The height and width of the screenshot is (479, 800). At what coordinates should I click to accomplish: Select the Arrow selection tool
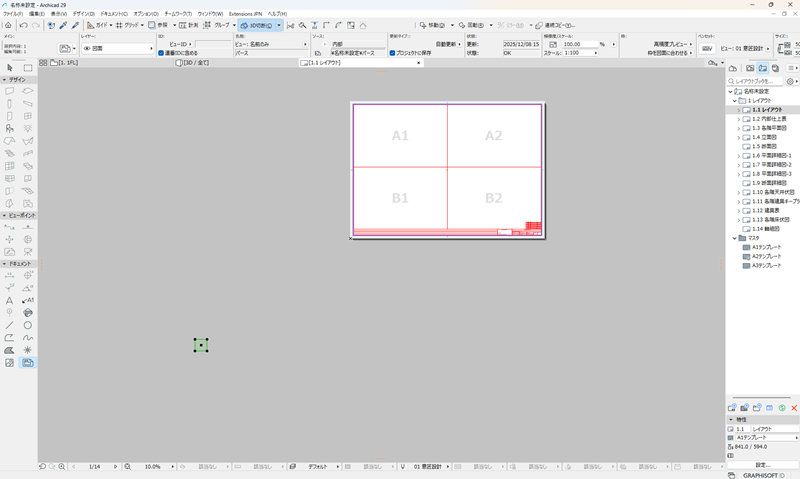(x=10, y=67)
